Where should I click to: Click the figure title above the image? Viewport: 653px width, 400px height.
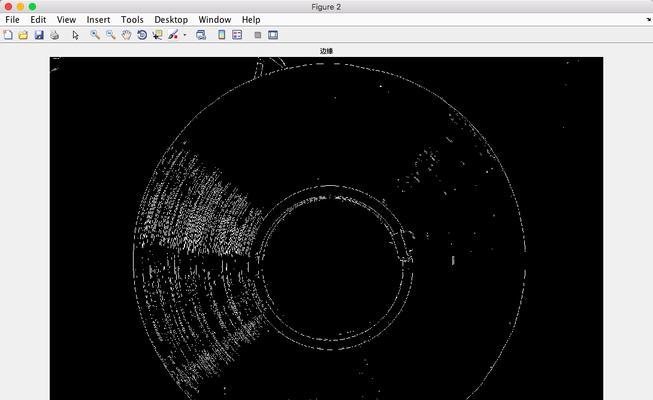point(326,51)
